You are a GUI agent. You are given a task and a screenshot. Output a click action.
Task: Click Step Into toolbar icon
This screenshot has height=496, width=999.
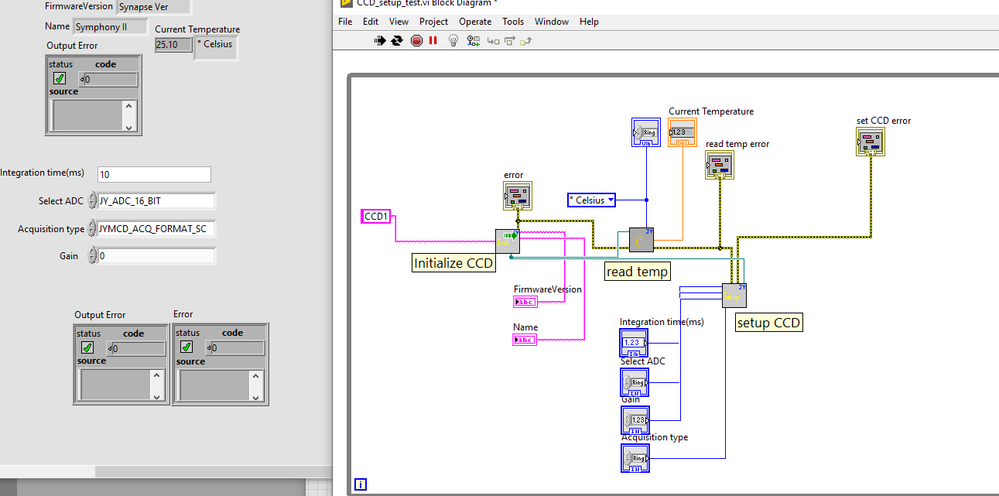tap(493, 41)
